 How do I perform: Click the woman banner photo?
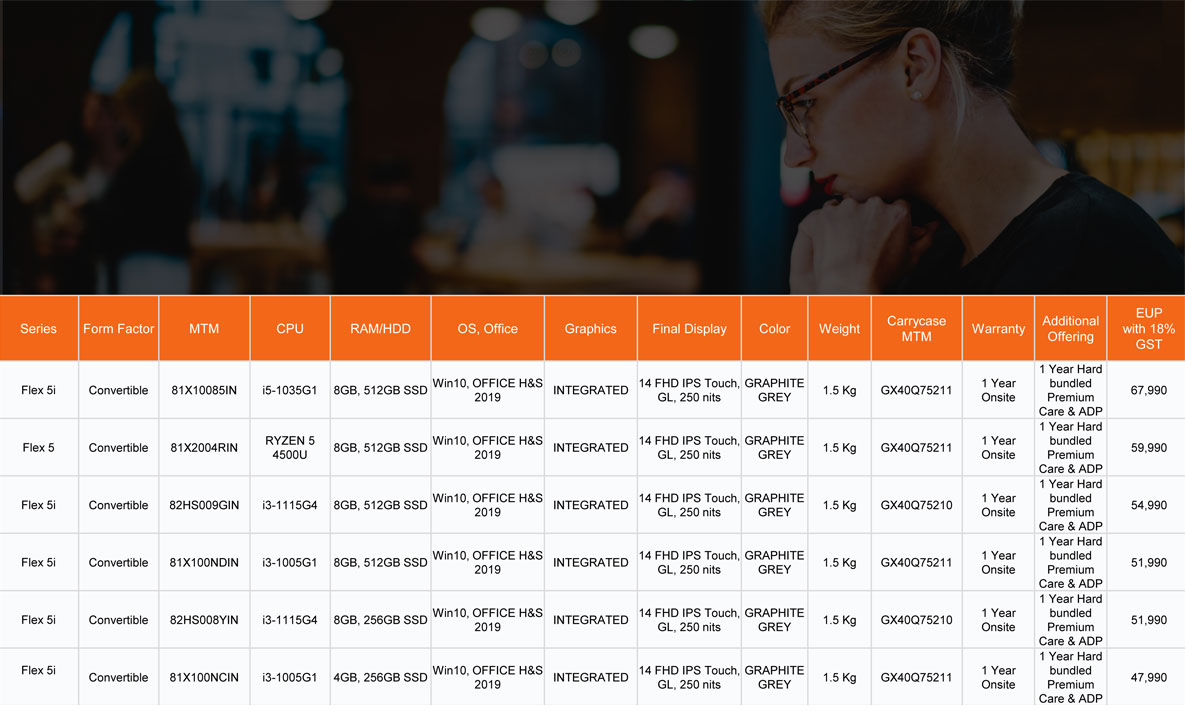pos(592,147)
